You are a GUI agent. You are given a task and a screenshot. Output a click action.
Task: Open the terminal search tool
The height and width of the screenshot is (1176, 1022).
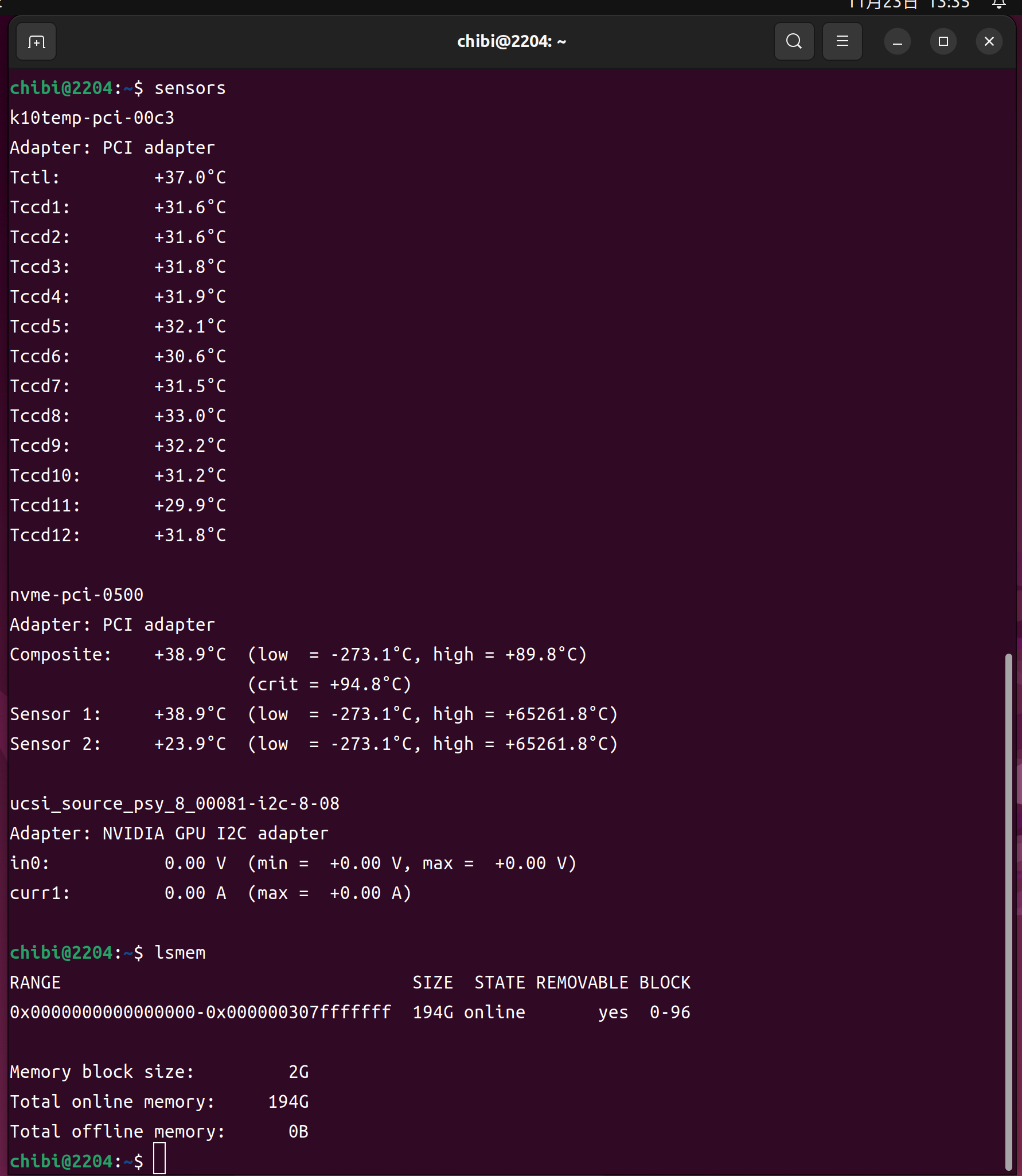(x=794, y=42)
